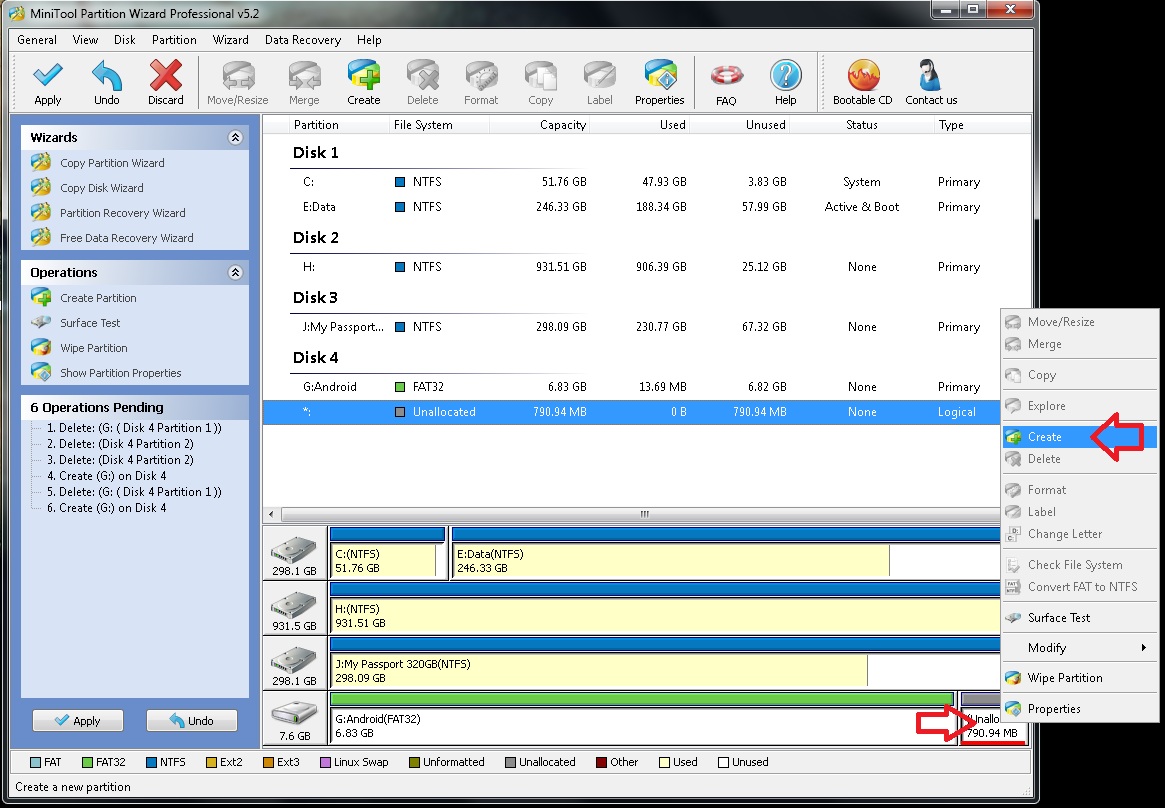
Task: Open the Disk menu
Action: pos(125,40)
